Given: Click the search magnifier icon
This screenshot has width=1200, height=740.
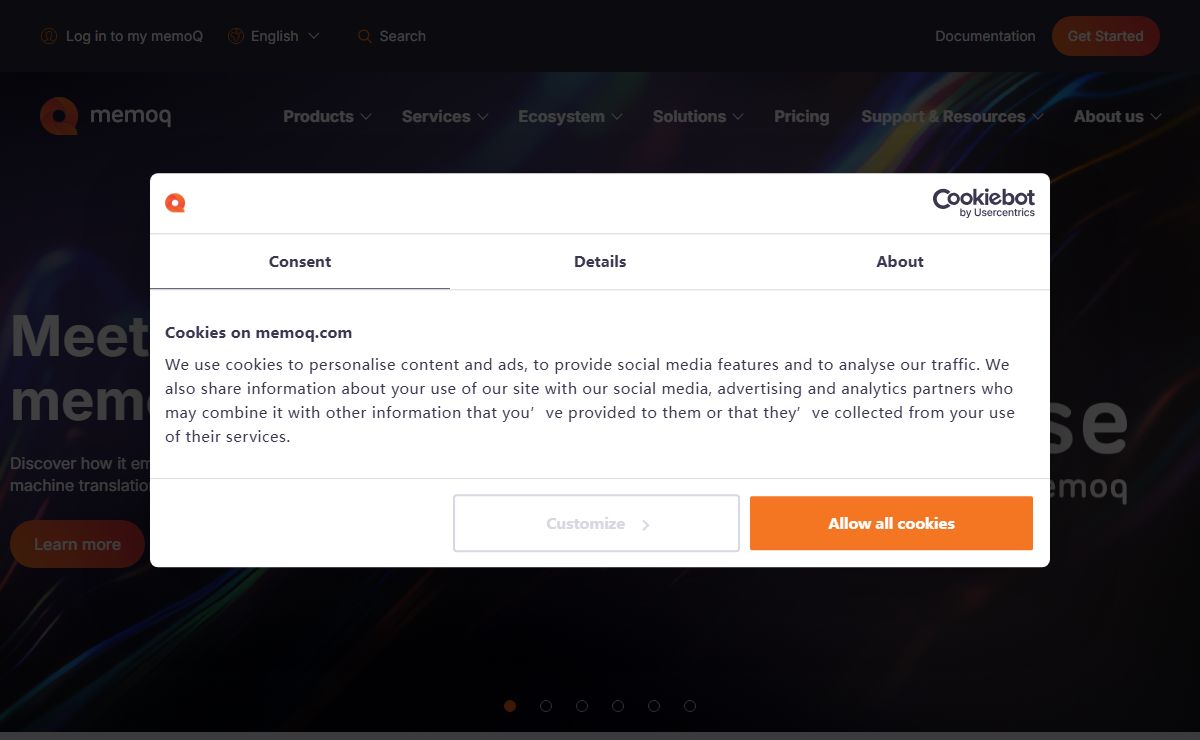Looking at the screenshot, I should tap(365, 36).
